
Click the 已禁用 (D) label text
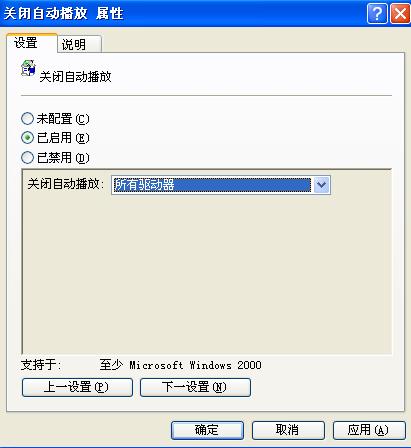coord(63,158)
